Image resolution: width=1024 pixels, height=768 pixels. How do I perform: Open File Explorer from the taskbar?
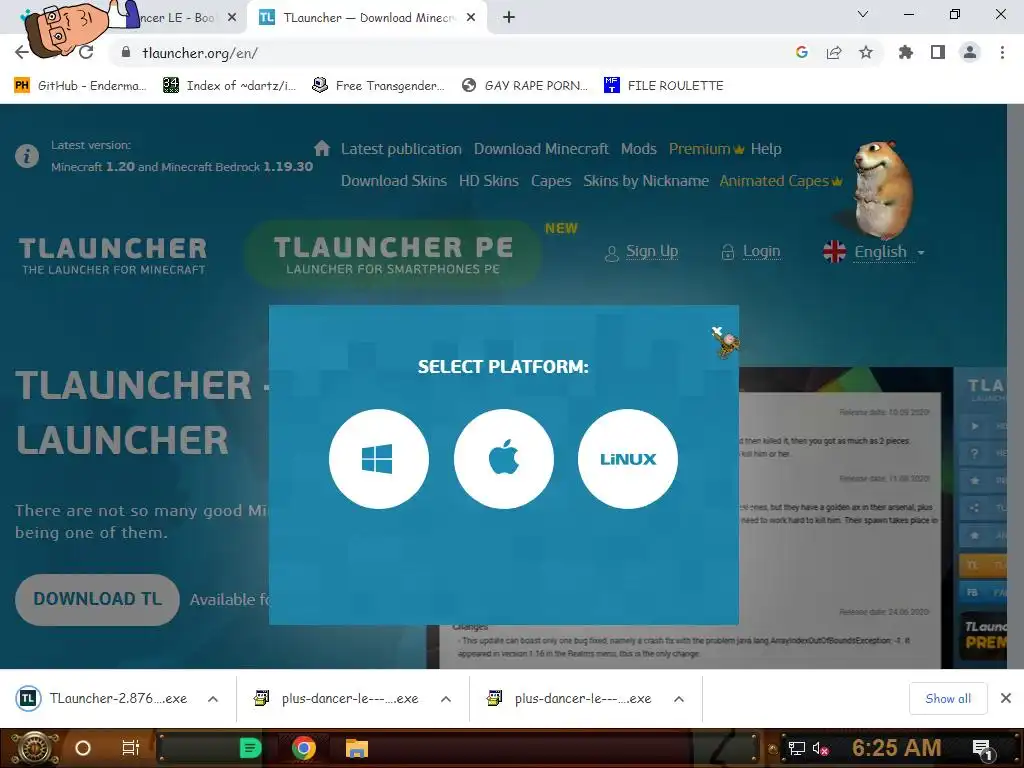pyautogui.click(x=357, y=748)
